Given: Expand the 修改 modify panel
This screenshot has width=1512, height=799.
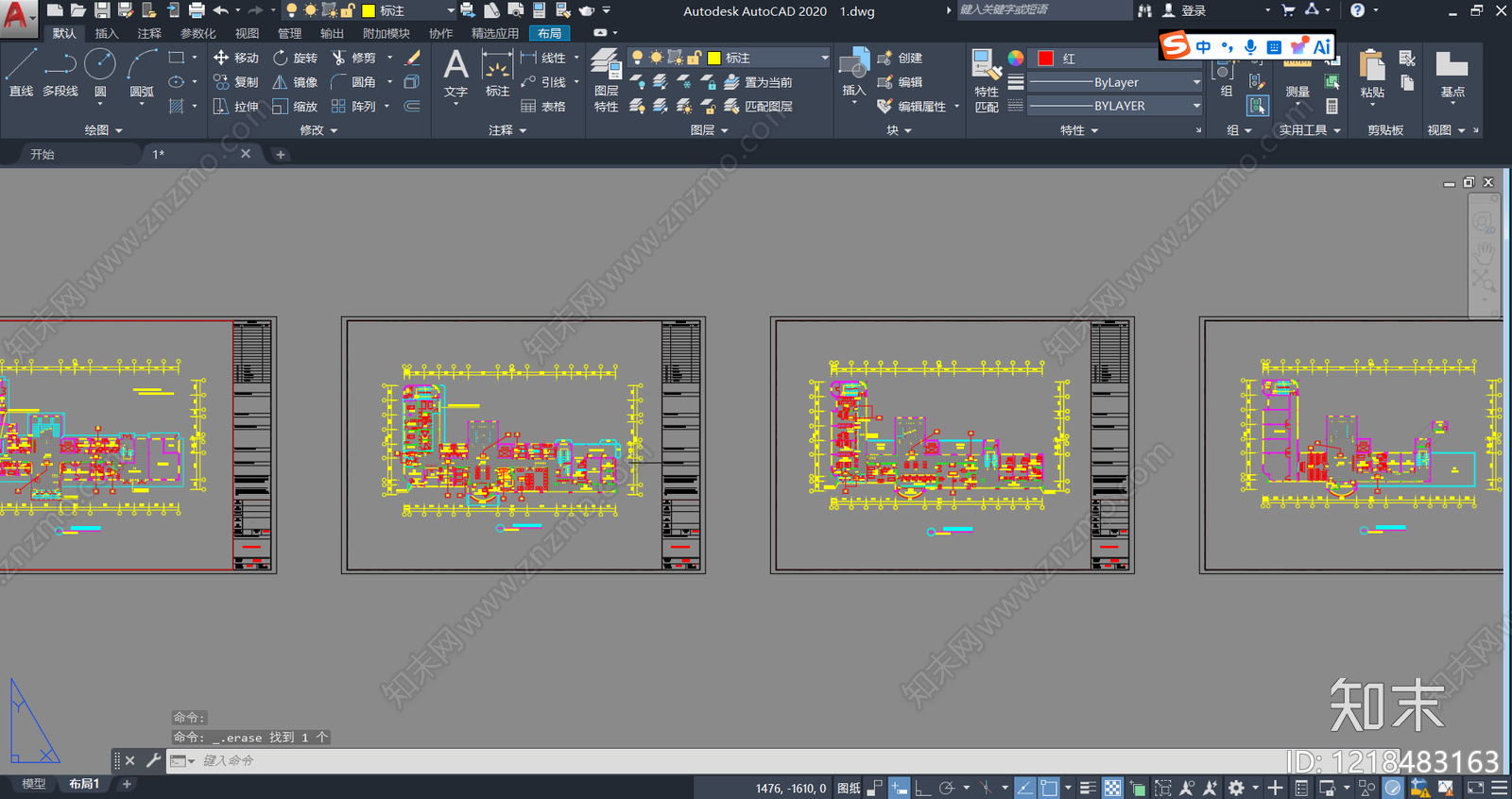Looking at the screenshot, I should coord(318,130).
